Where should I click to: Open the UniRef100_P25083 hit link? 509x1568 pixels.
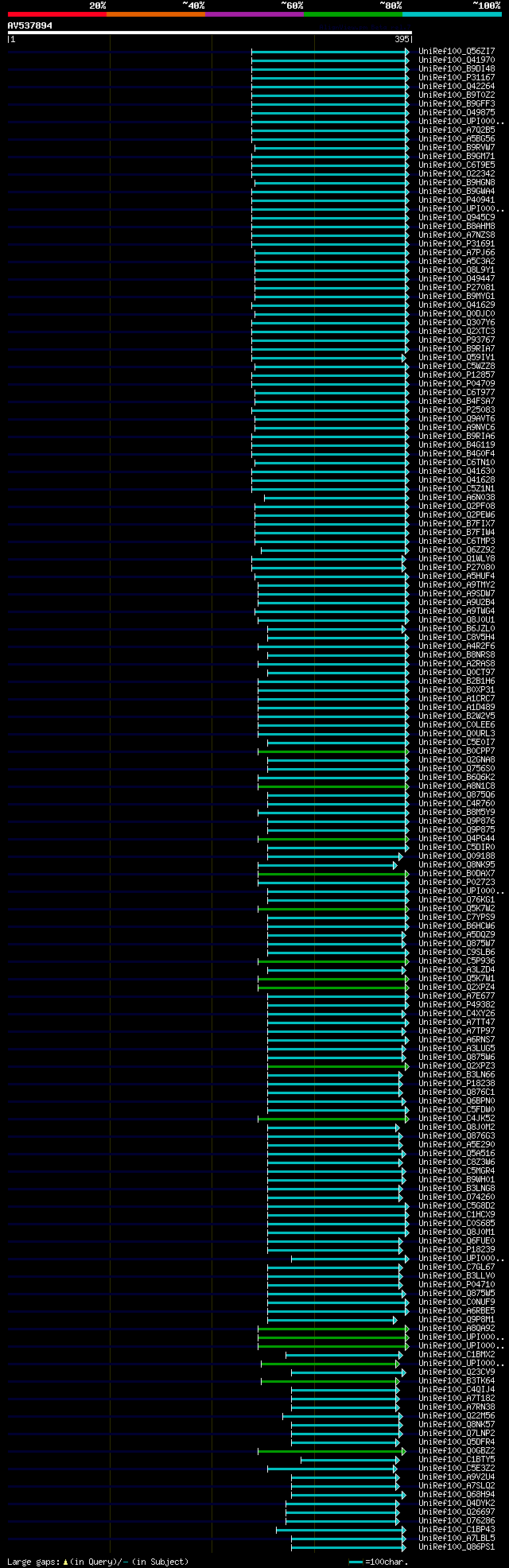coord(457,409)
